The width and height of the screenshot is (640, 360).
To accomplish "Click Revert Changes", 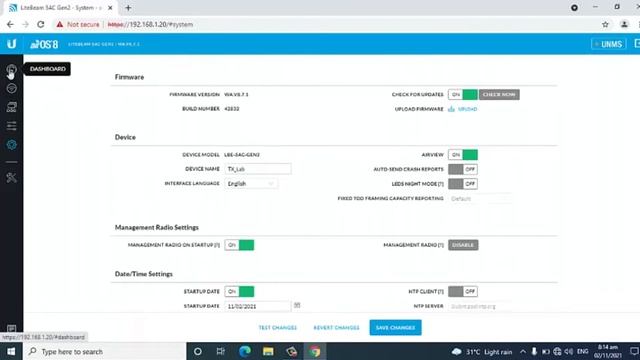I will [x=336, y=328].
